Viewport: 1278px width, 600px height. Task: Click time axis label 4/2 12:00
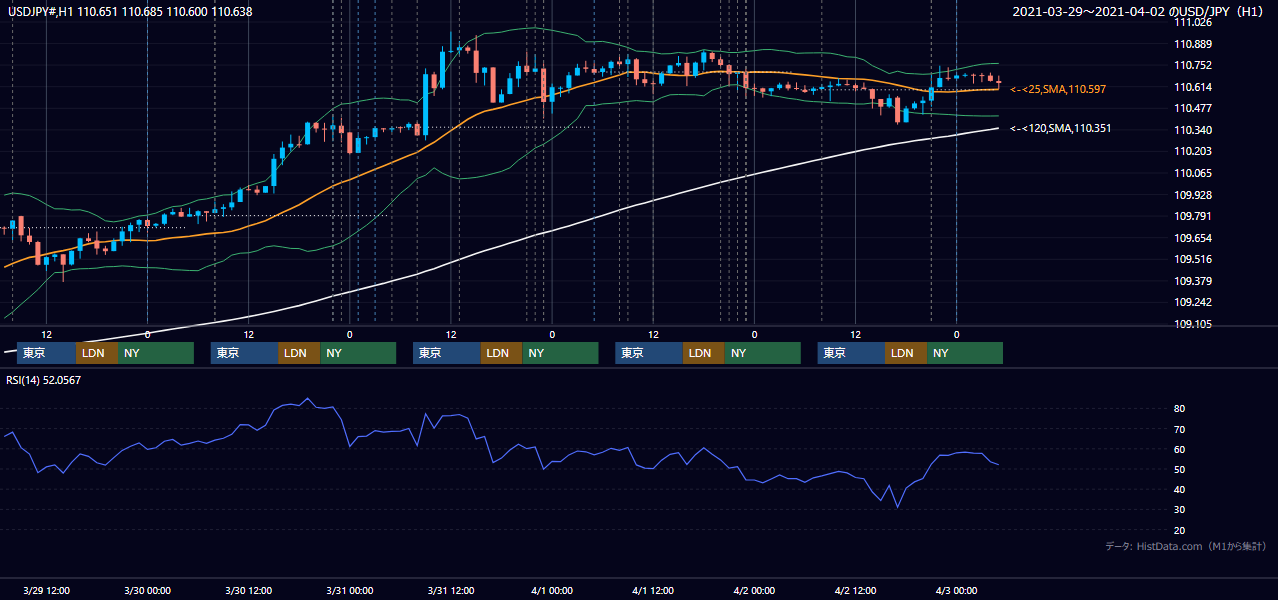pyautogui.click(x=854, y=590)
